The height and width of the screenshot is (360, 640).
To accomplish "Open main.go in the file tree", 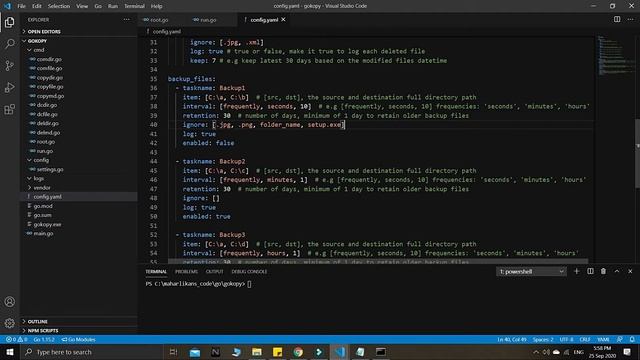I will coord(43,233).
